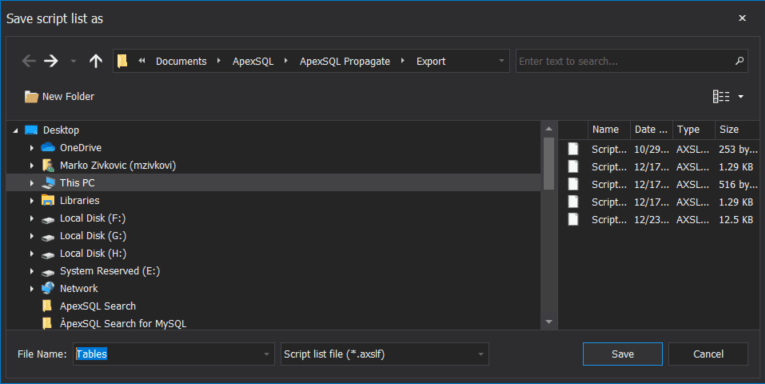Open File Name history dropdown
Viewport: 765px width, 384px height.
(x=266, y=354)
